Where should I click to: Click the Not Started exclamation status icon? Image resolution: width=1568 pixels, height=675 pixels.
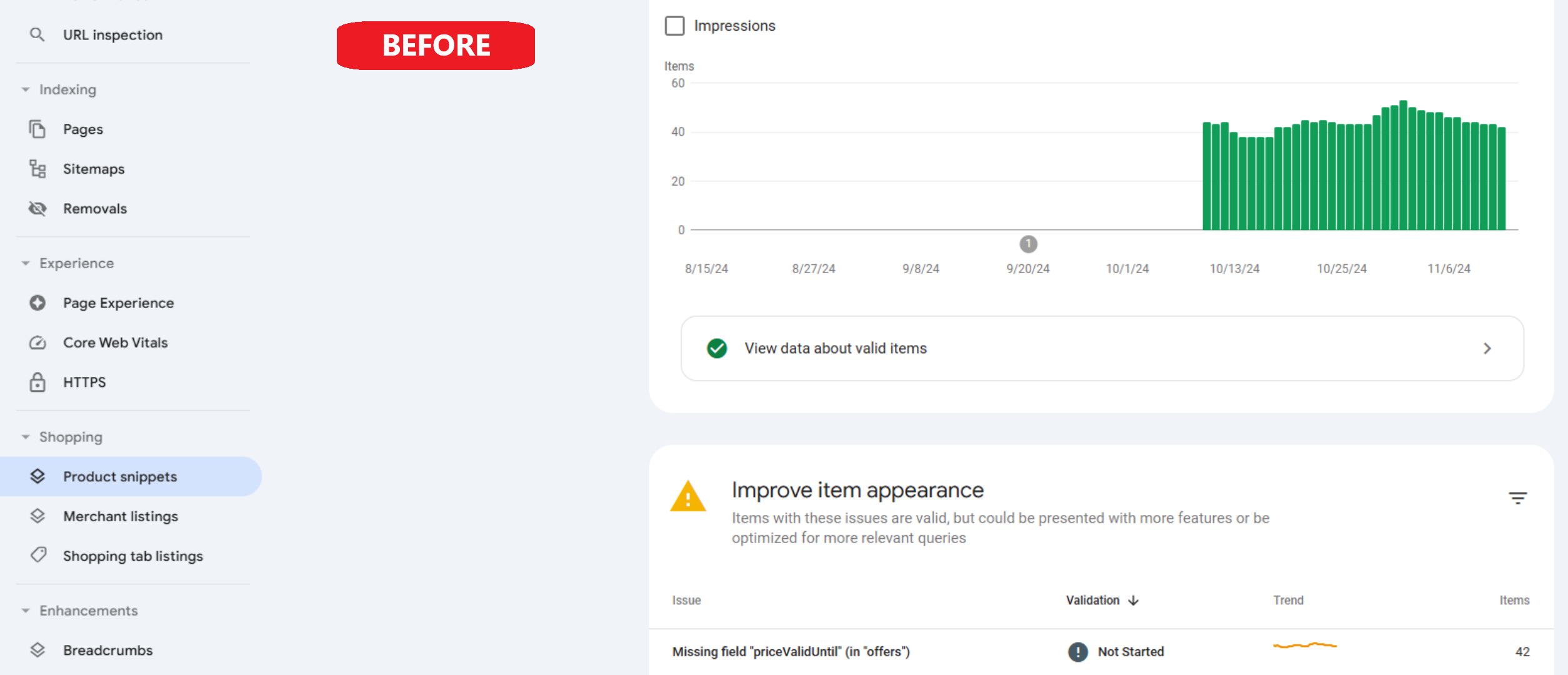click(x=1077, y=652)
